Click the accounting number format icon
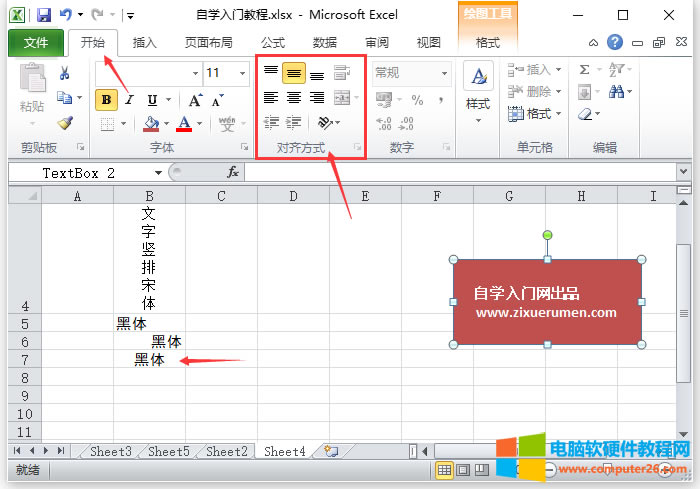 point(384,100)
